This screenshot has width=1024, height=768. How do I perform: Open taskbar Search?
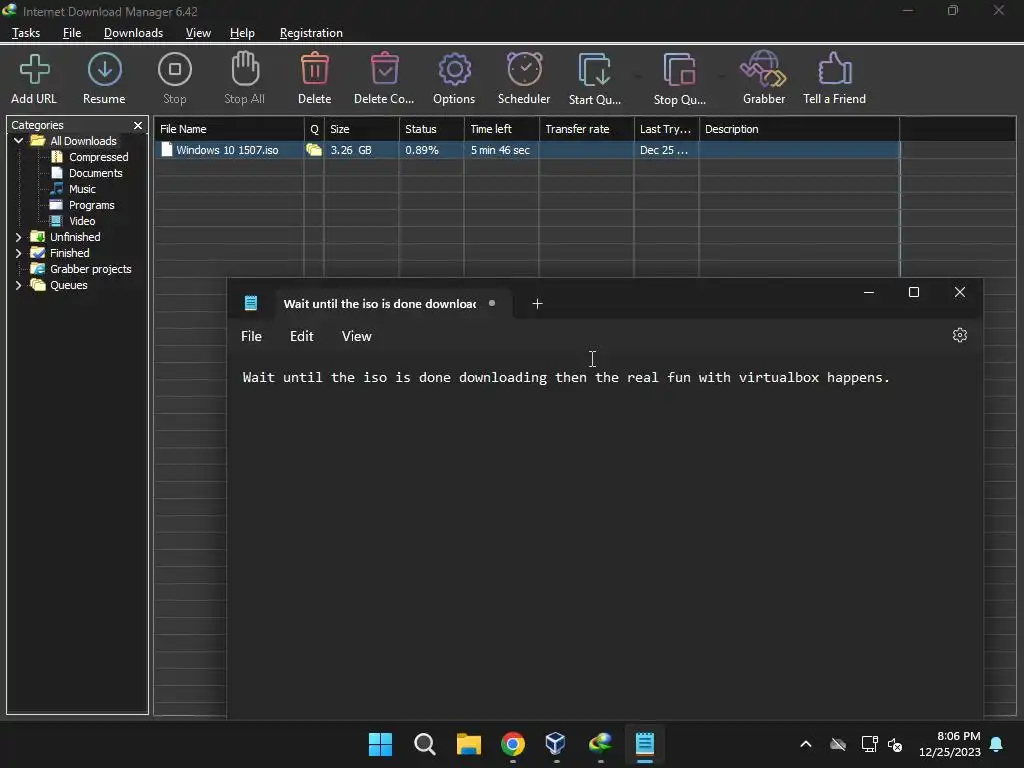424,744
